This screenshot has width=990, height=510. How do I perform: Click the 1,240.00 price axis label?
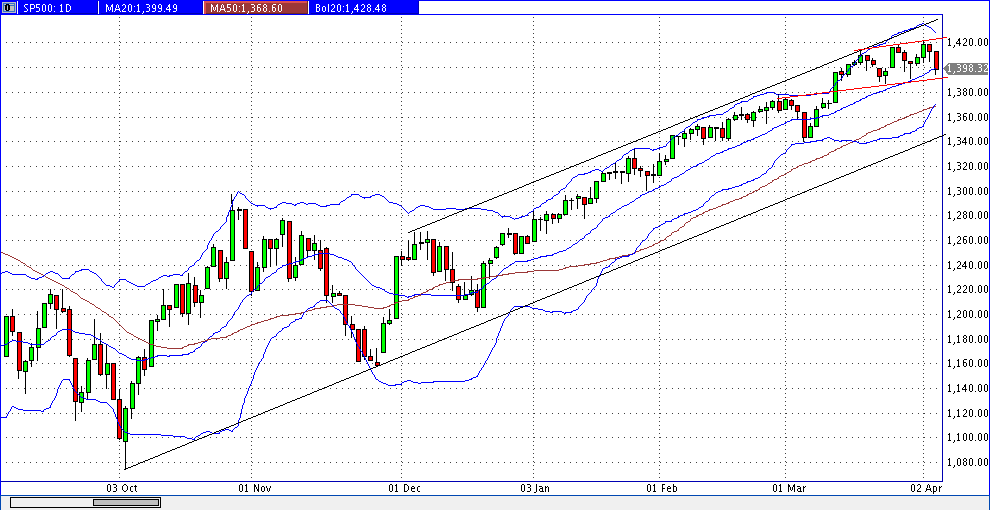tap(968, 265)
